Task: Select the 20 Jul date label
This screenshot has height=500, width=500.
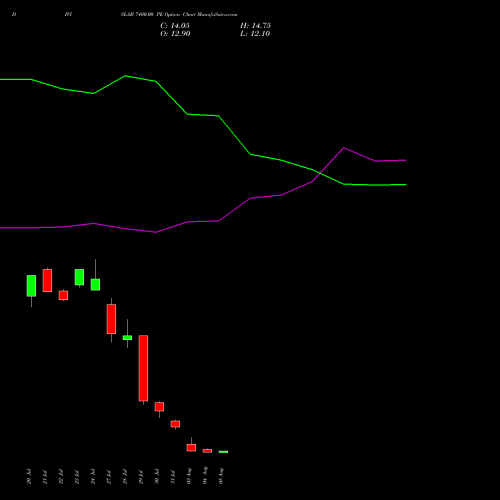Action: point(29,476)
